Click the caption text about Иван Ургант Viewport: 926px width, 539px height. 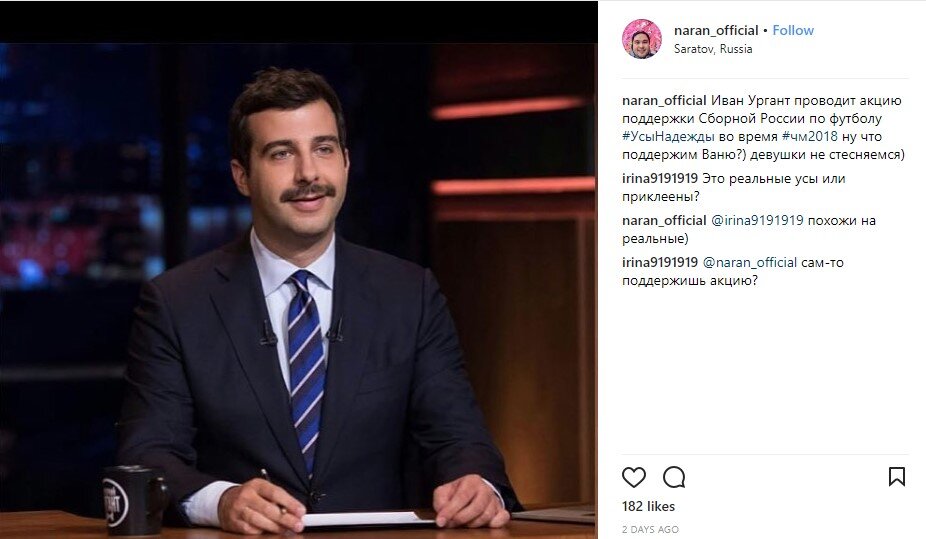coord(763,128)
